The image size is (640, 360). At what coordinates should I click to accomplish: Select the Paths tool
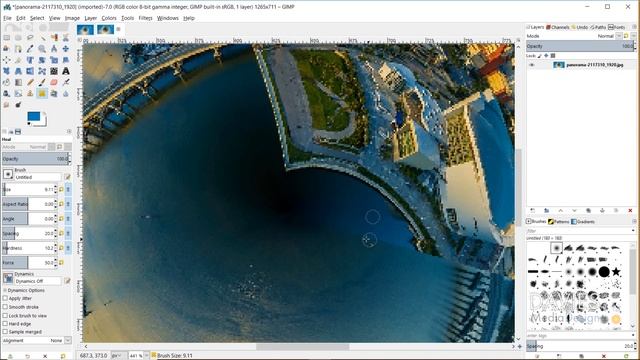click(18, 49)
